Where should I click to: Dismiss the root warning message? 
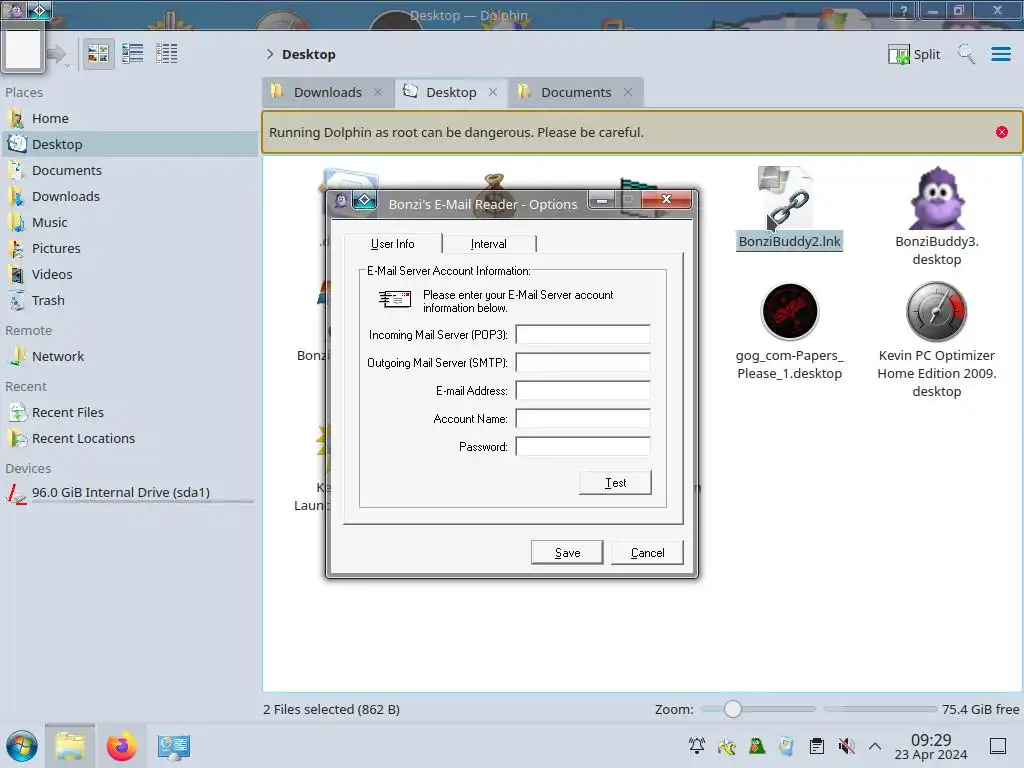(1001, 132)
